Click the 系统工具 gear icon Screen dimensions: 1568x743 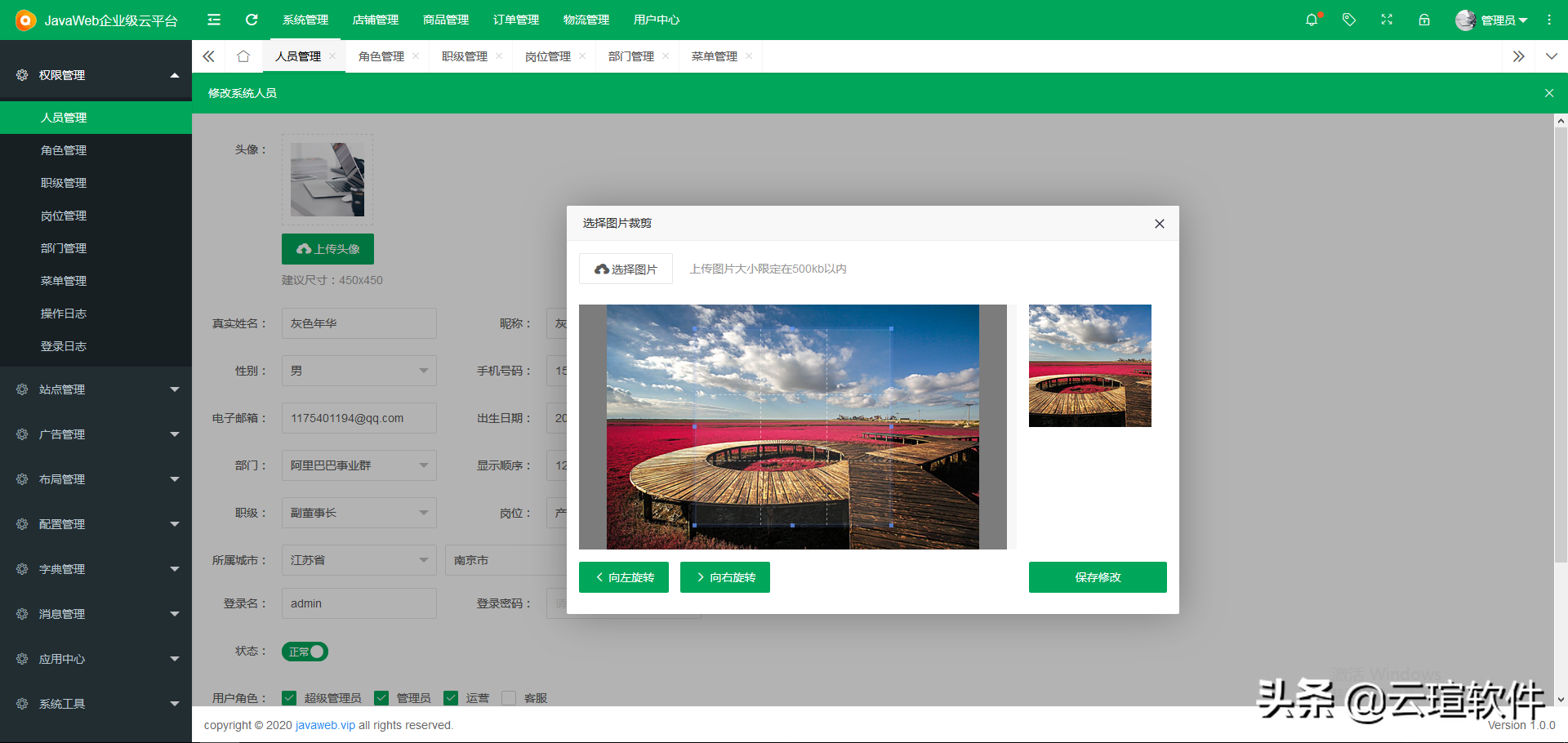click(22, 704)
